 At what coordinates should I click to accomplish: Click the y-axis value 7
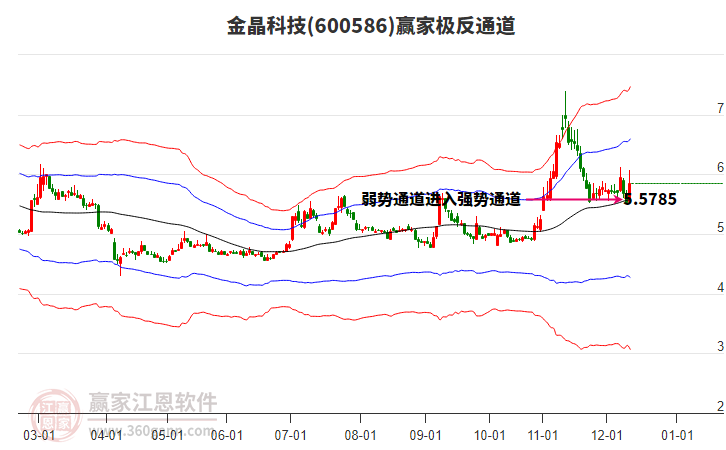(x=720, y=108)
